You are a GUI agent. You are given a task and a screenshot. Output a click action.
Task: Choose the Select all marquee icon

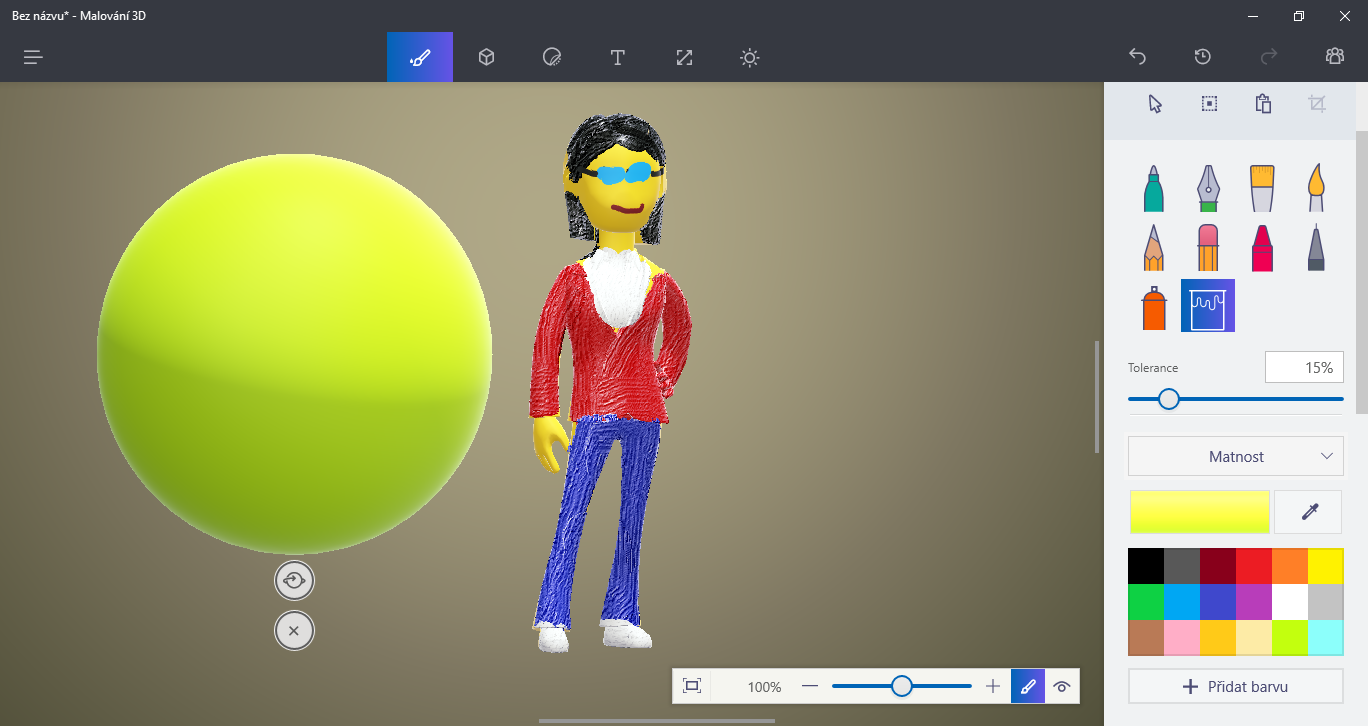[1209, 104]
